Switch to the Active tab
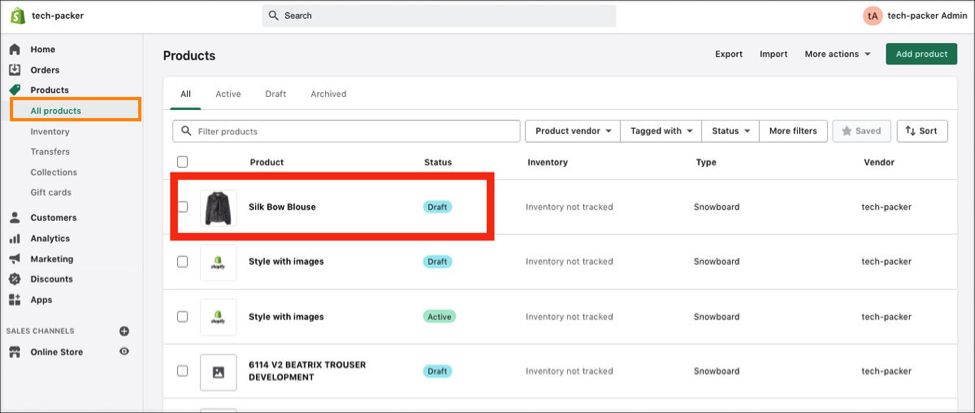Screen dimensions: 975x413 [228, 94]
